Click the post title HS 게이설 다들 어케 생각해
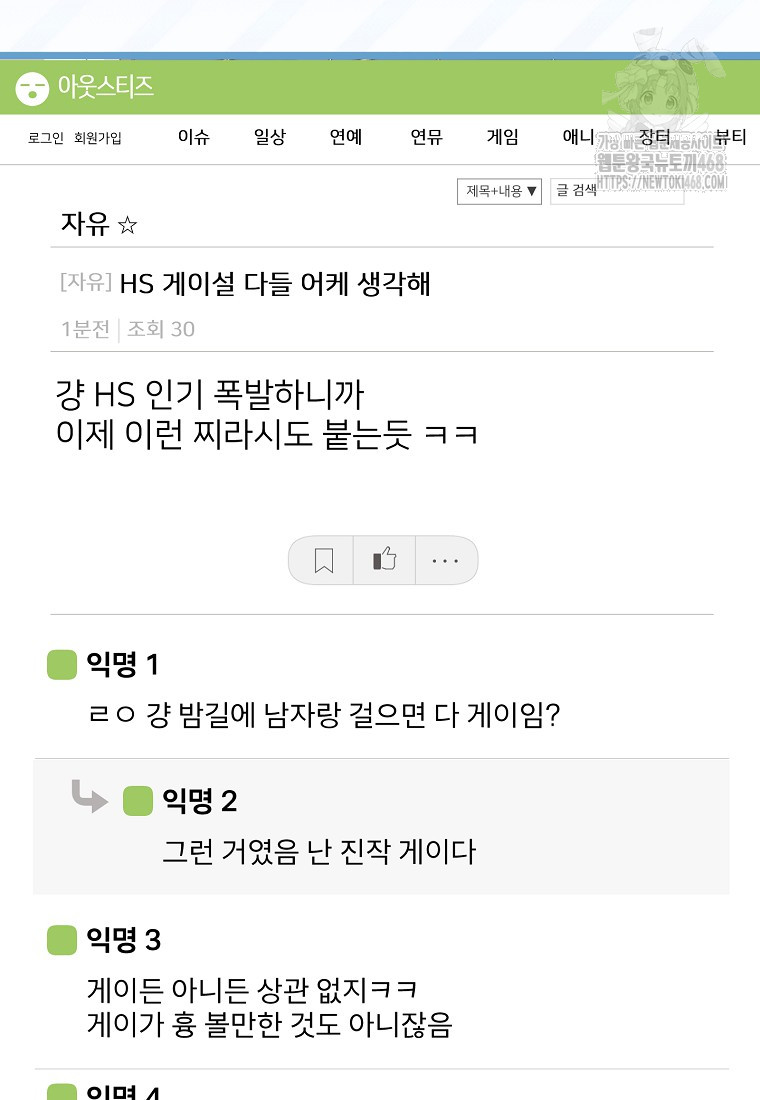This screenshot has width=760, height=1100. coord(275,284)
